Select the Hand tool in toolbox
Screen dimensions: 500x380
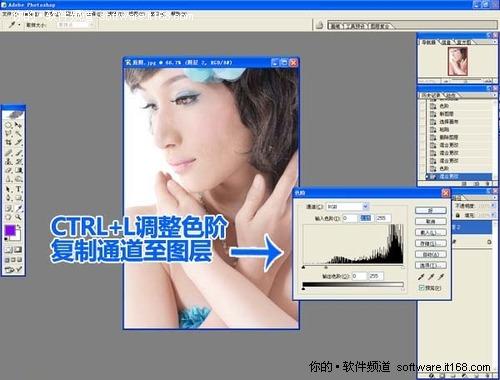8,217
